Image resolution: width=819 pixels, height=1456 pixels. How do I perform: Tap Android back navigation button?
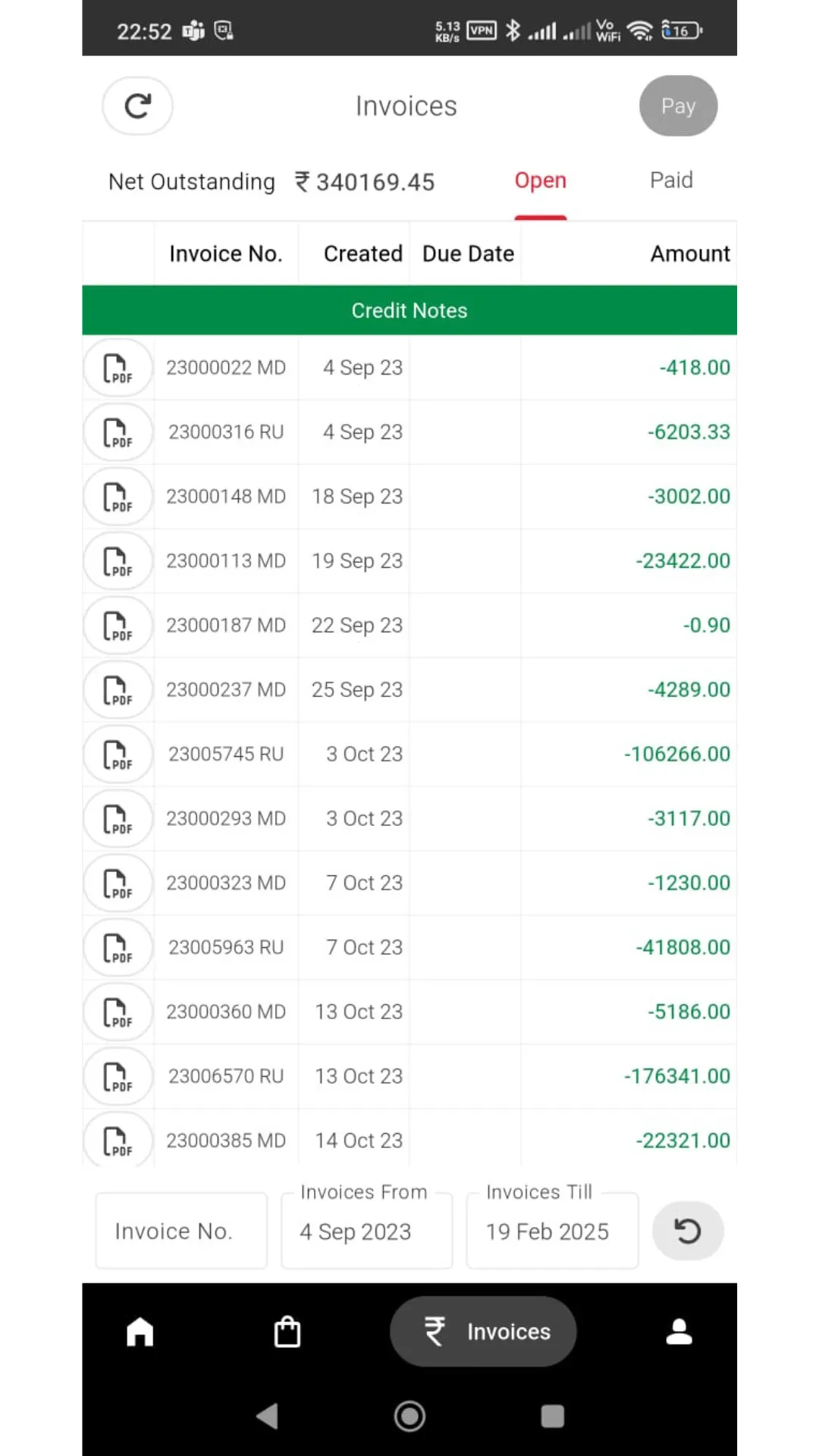click(267, 1416)
